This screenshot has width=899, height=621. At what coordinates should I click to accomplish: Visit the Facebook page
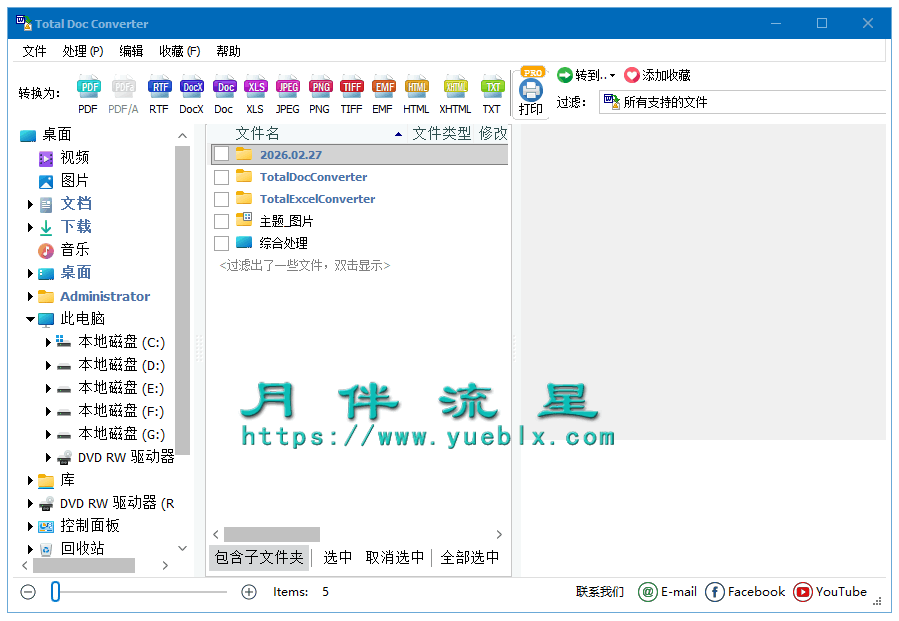click(x=745, y=592)
